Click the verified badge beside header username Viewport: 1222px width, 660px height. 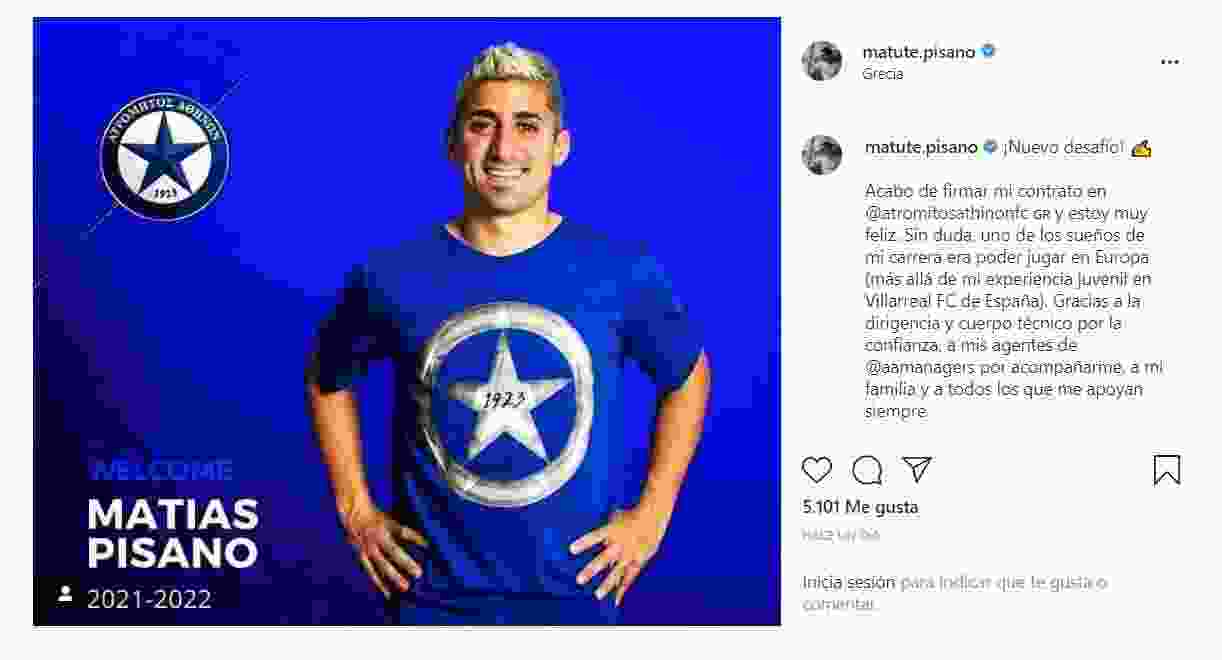tap(988, 52)
